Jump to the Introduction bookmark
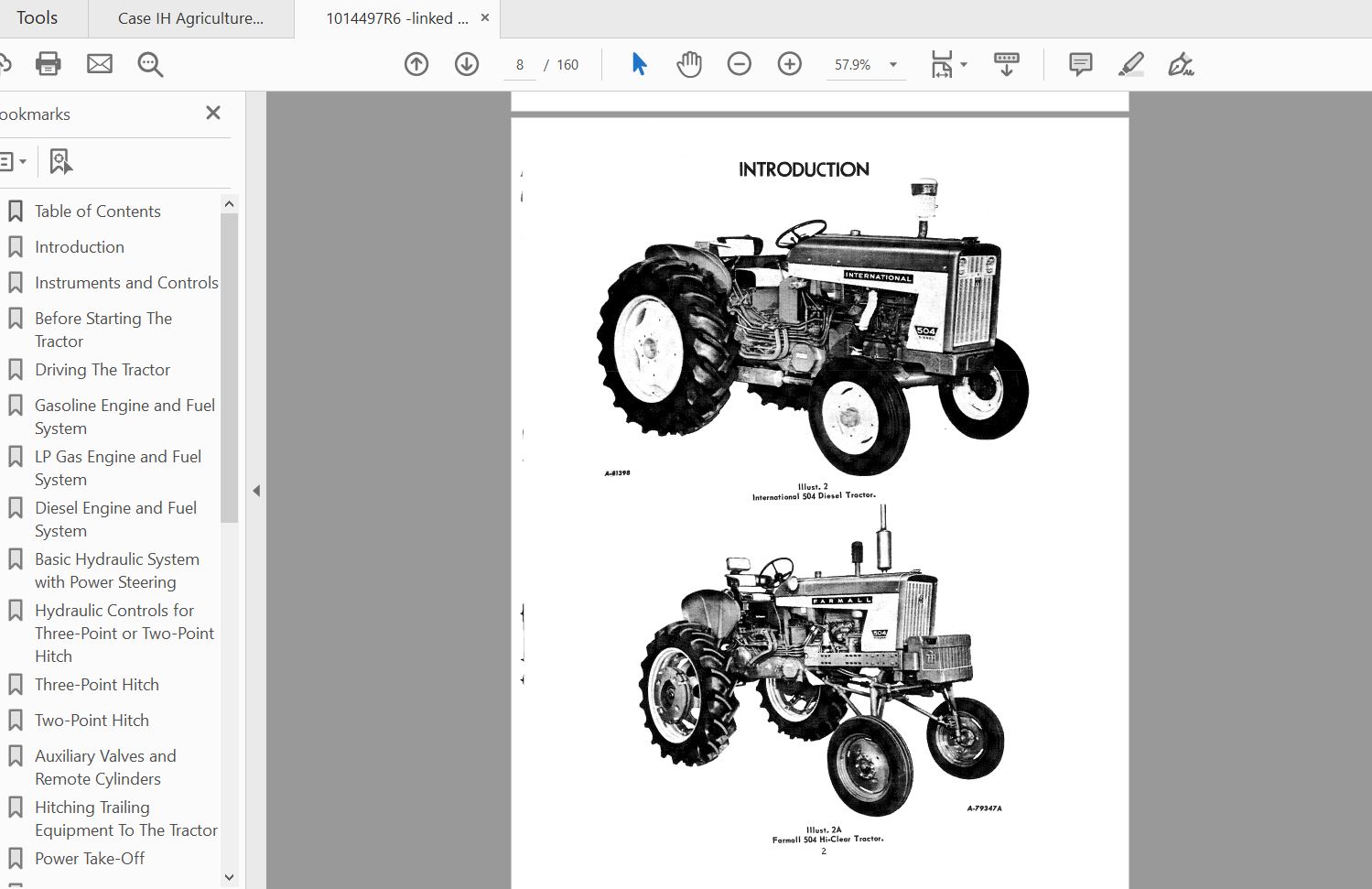The width and height of the screenshot is (1372, 889). click(80, 246)
